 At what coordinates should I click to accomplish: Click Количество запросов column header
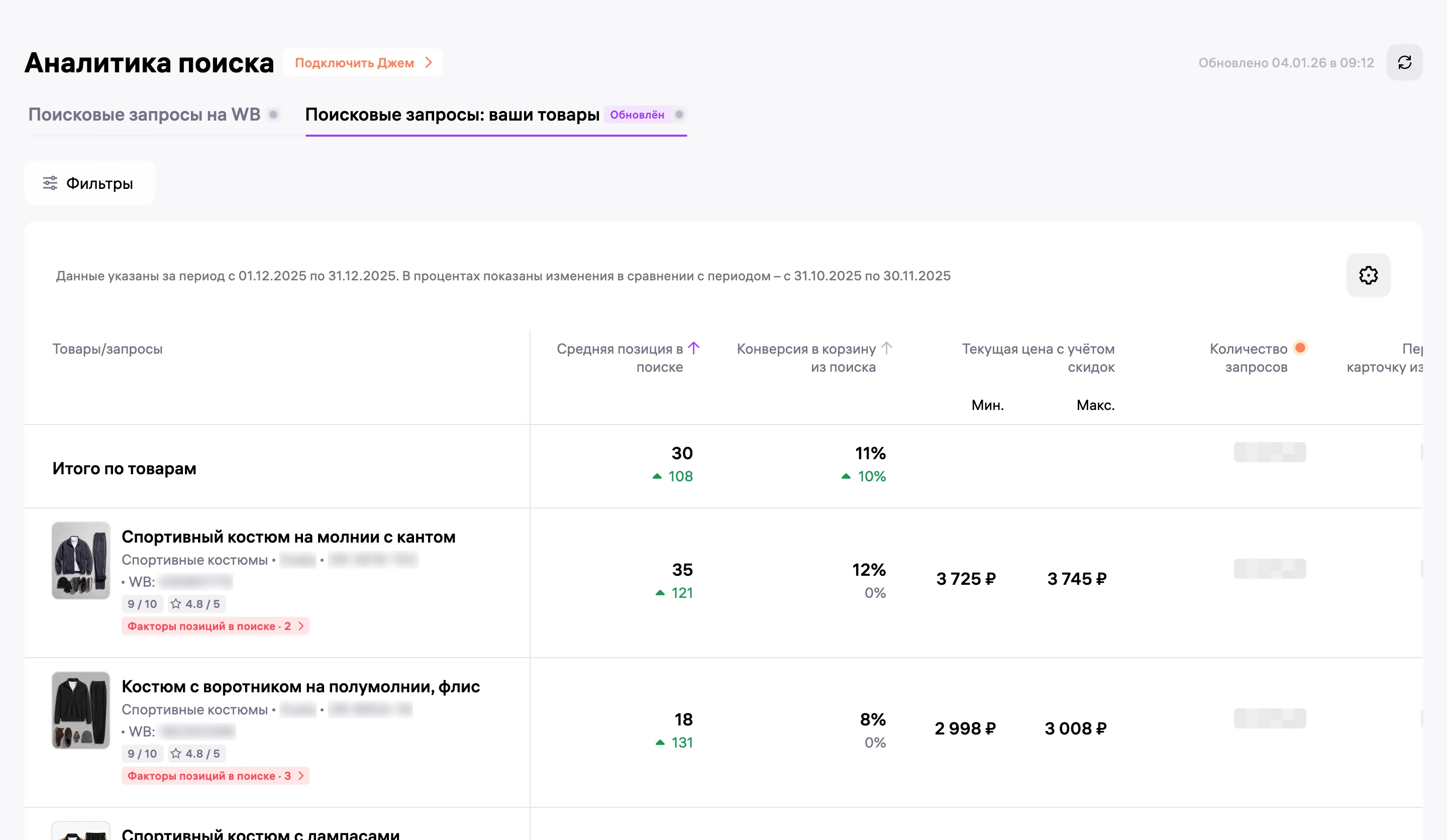(x=1249, y=358)
